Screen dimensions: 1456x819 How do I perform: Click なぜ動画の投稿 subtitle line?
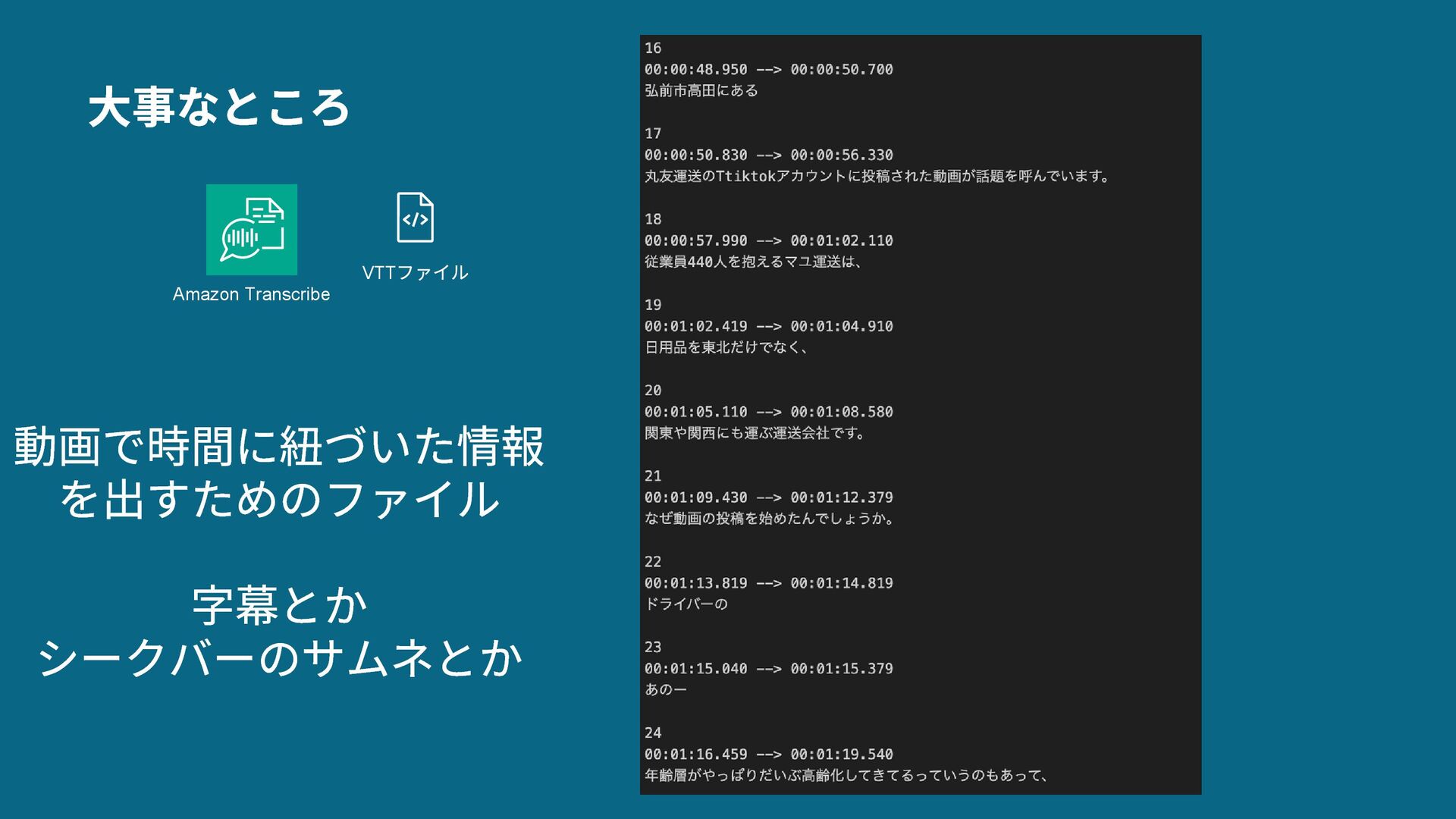pos(768,519)
